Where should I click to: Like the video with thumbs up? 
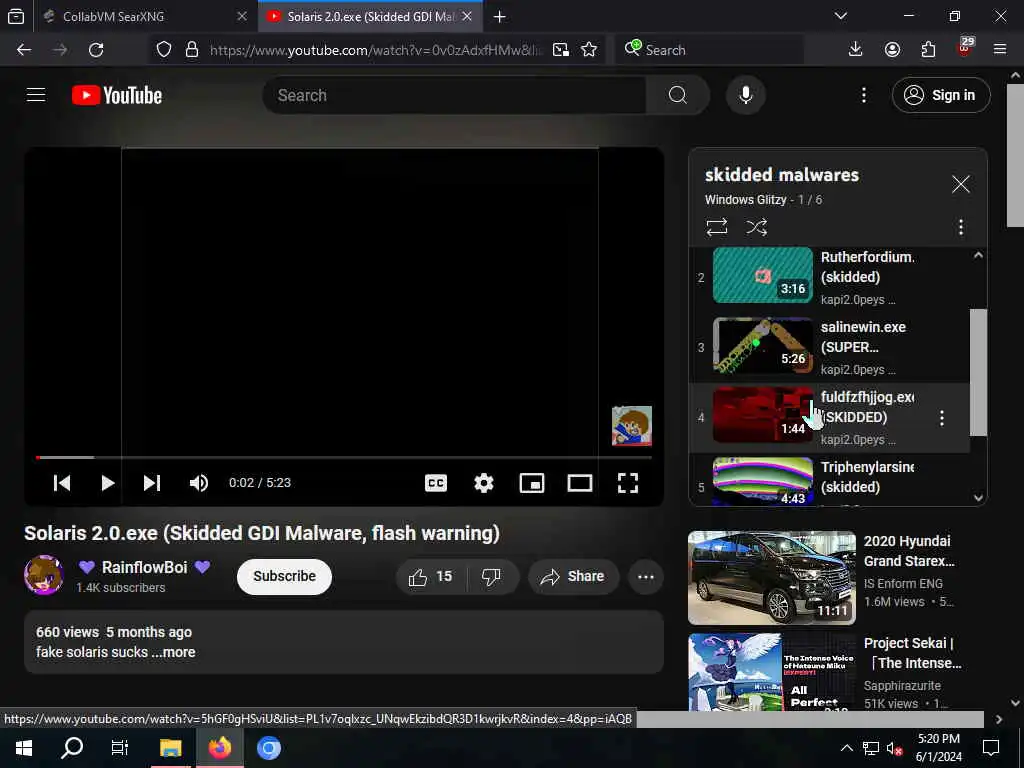431,577
